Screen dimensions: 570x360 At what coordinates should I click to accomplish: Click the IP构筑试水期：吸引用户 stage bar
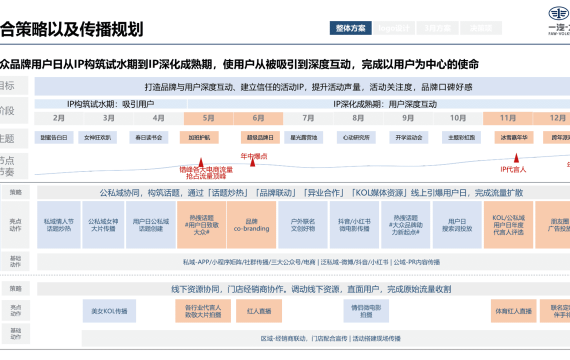pos(111,104)
